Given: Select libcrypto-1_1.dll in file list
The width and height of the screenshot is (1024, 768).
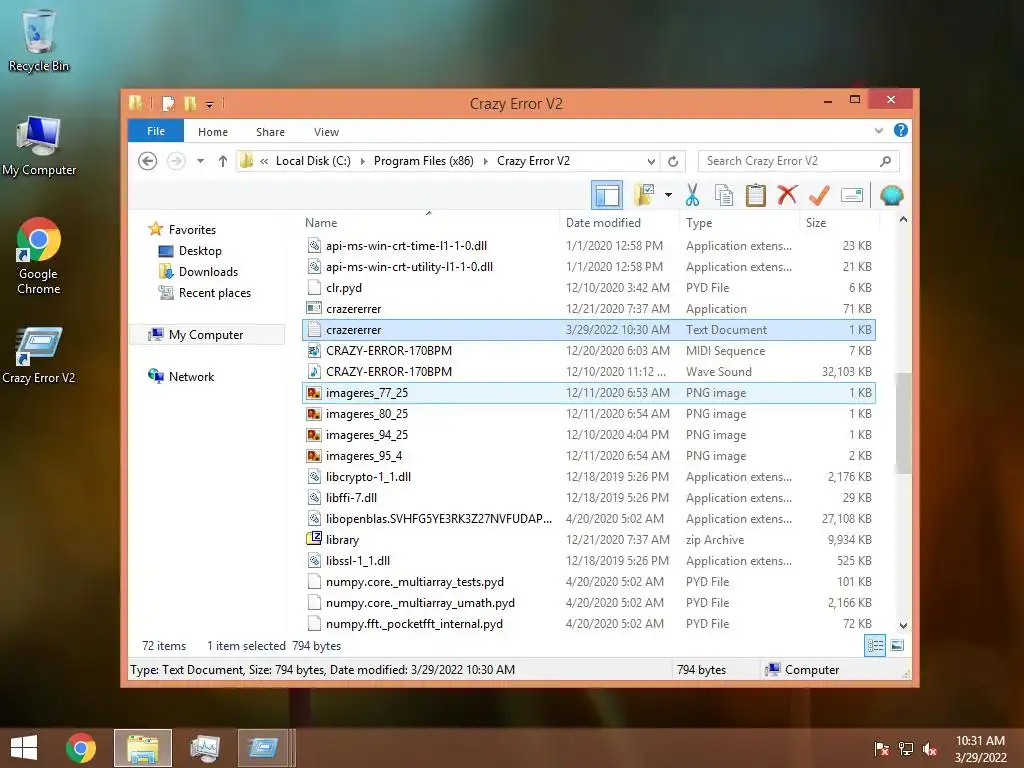Looking at the screenshot, I should (588, 477).
